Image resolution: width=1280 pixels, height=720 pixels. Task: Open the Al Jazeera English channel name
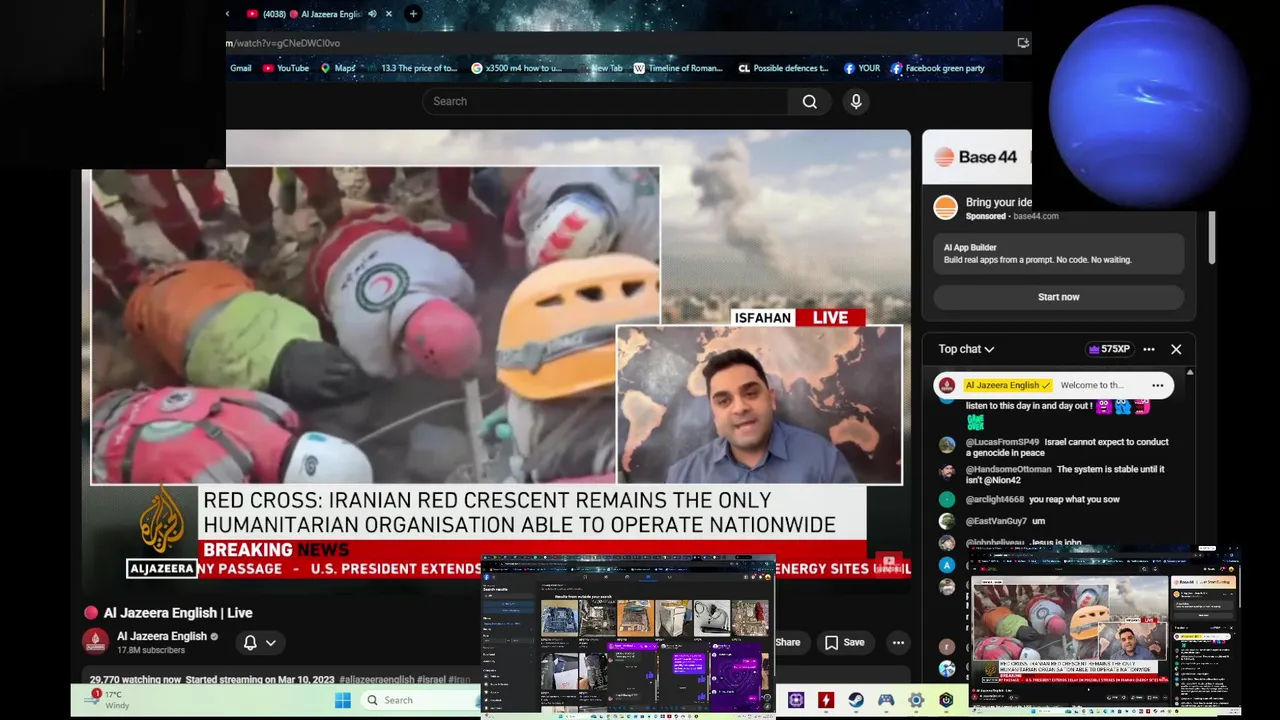point(162,636)
